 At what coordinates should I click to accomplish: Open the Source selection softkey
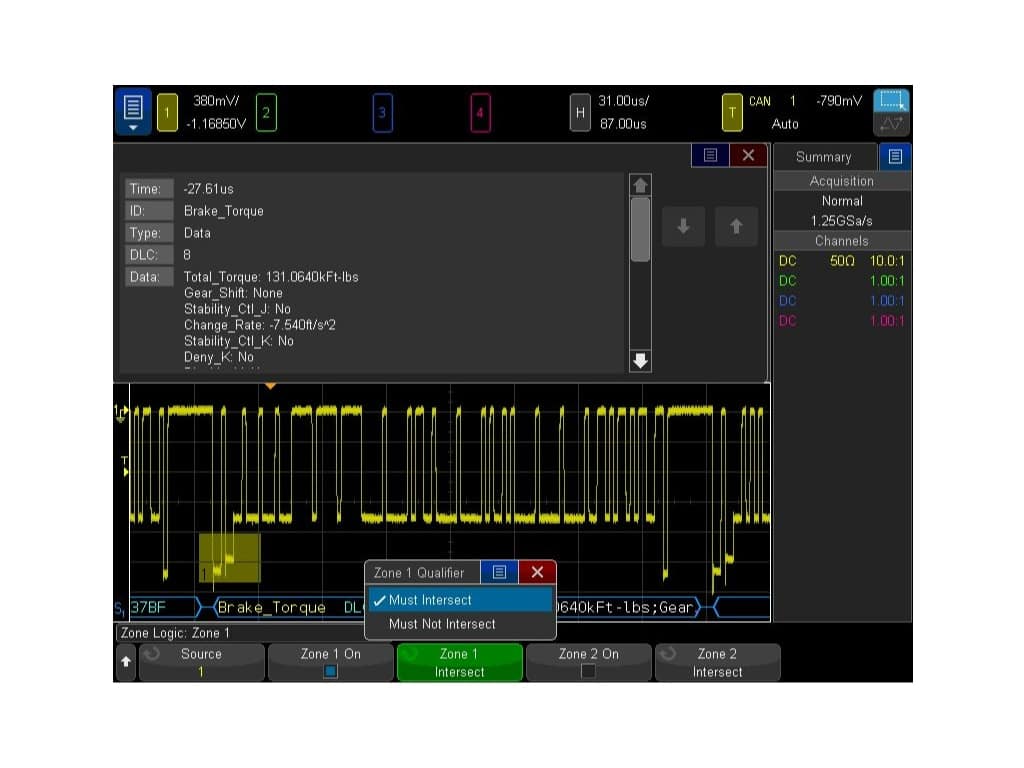201,662
